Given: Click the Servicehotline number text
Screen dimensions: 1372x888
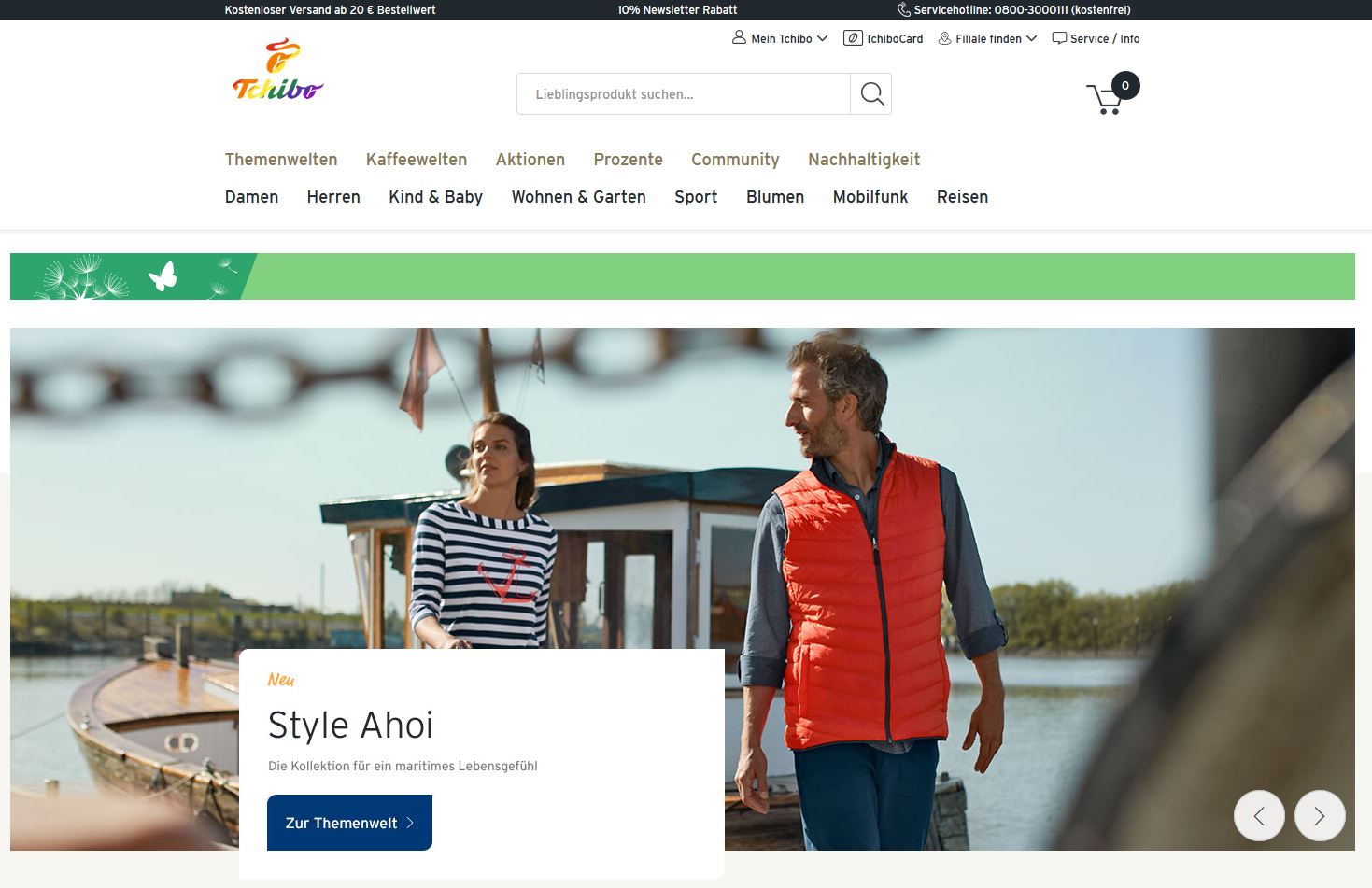Looking at the screenshot, I should pos(1023,9).
